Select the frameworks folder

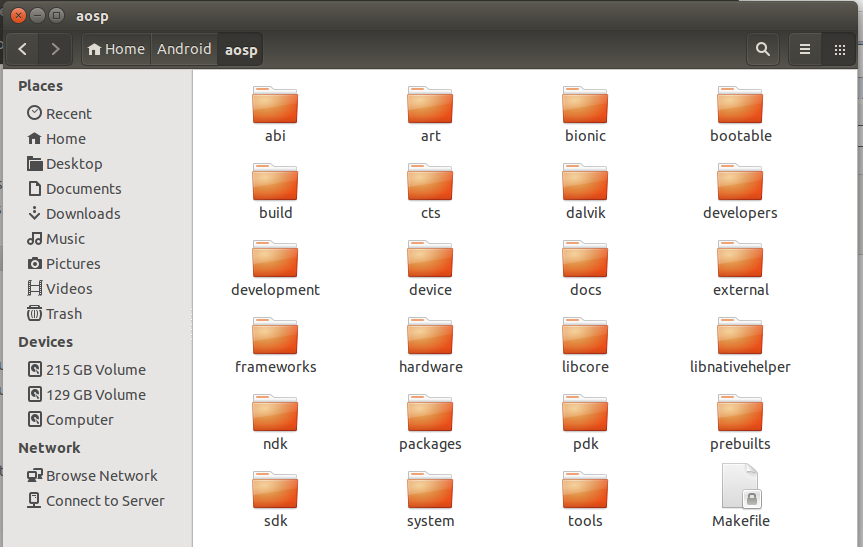click(x=275, y=346)
